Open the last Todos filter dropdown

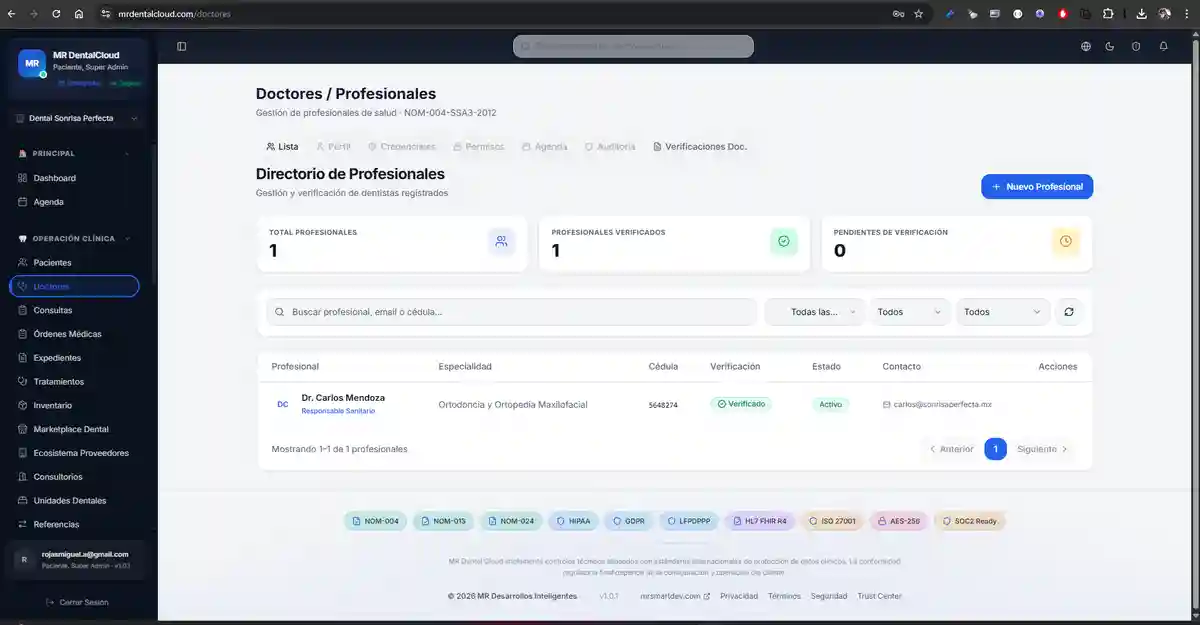[1003, 312]
